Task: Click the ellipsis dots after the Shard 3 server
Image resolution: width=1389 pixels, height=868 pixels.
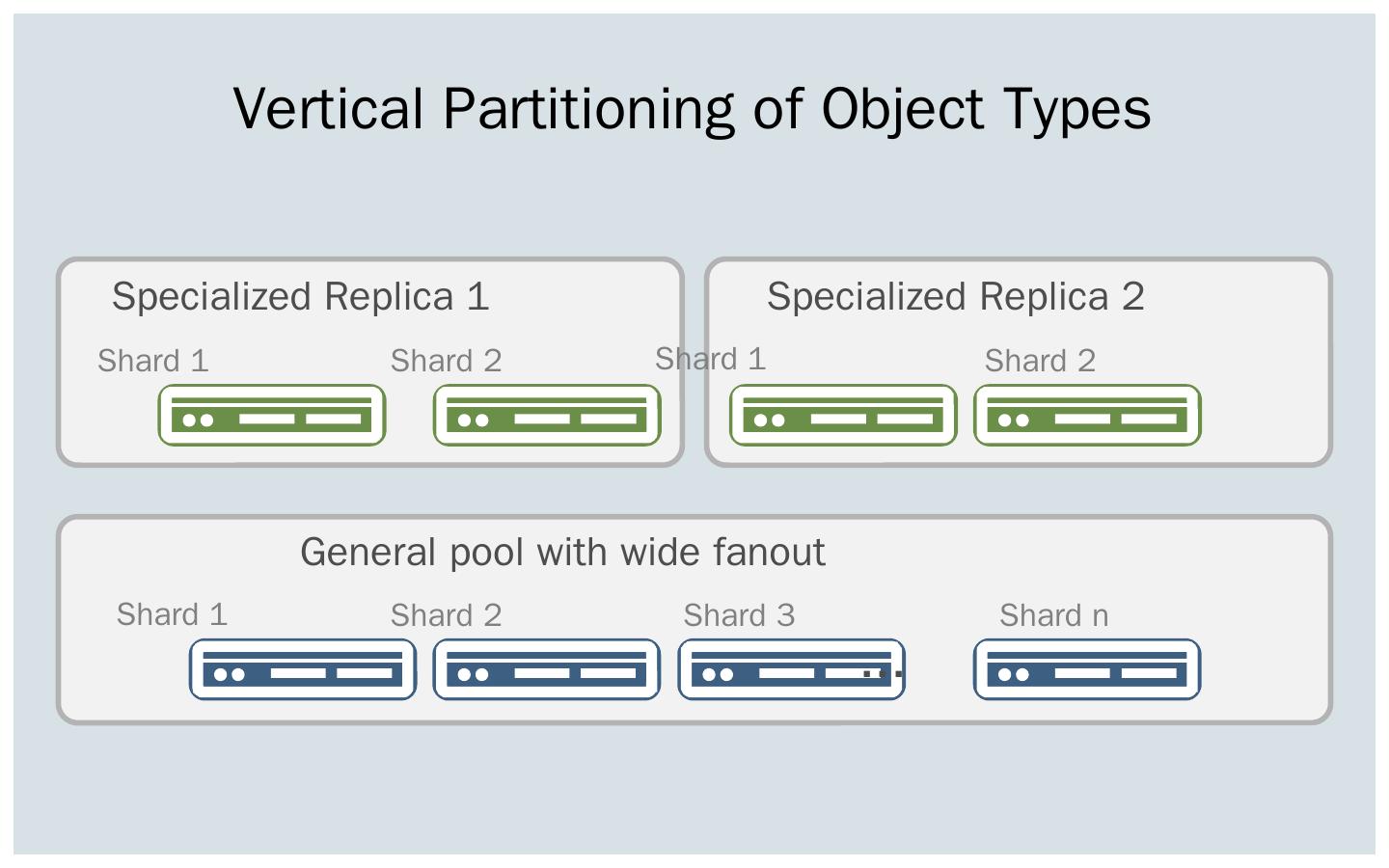Action: click(884, 673)
